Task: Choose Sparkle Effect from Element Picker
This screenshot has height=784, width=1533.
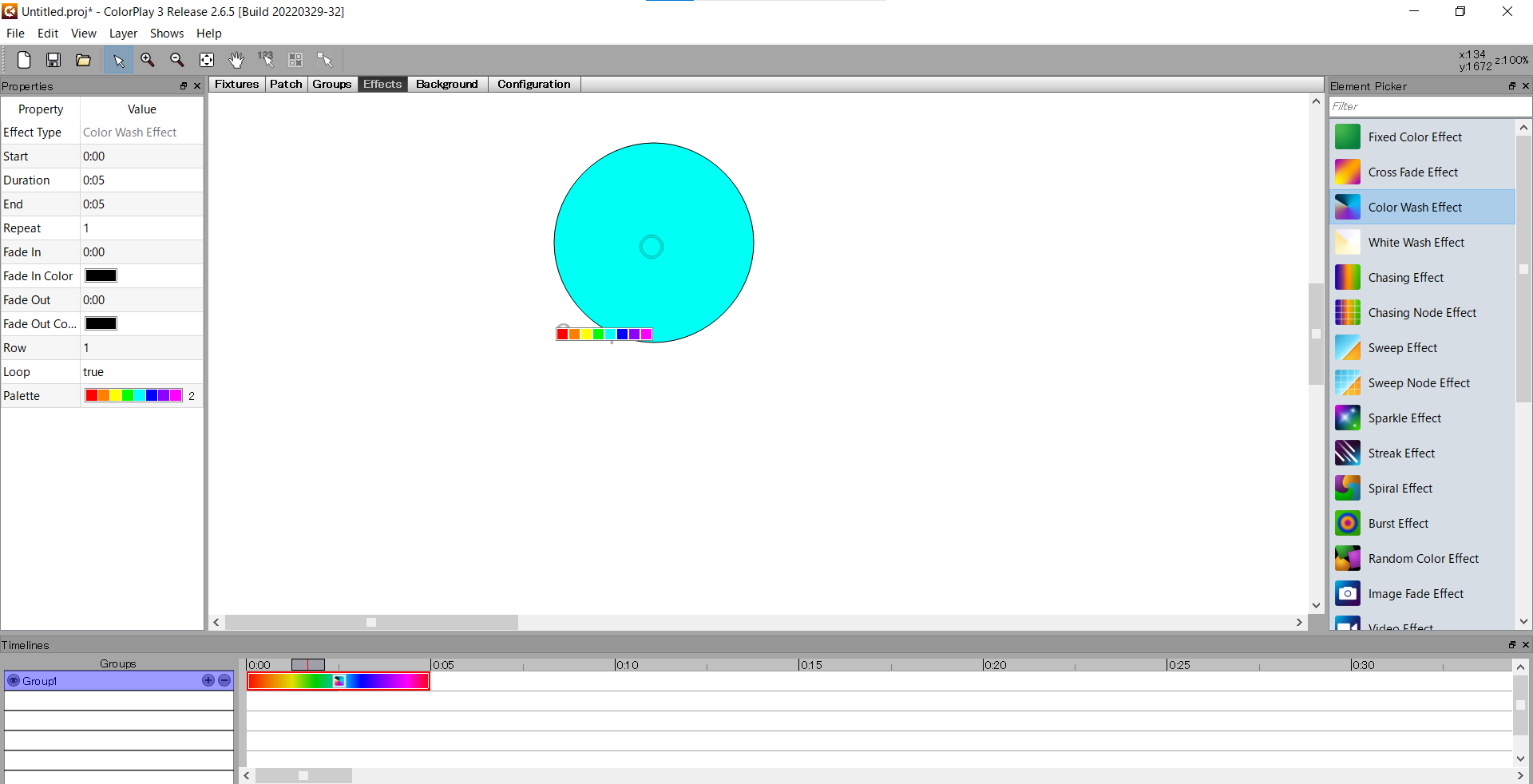Action: click(x=1404, y=418)
